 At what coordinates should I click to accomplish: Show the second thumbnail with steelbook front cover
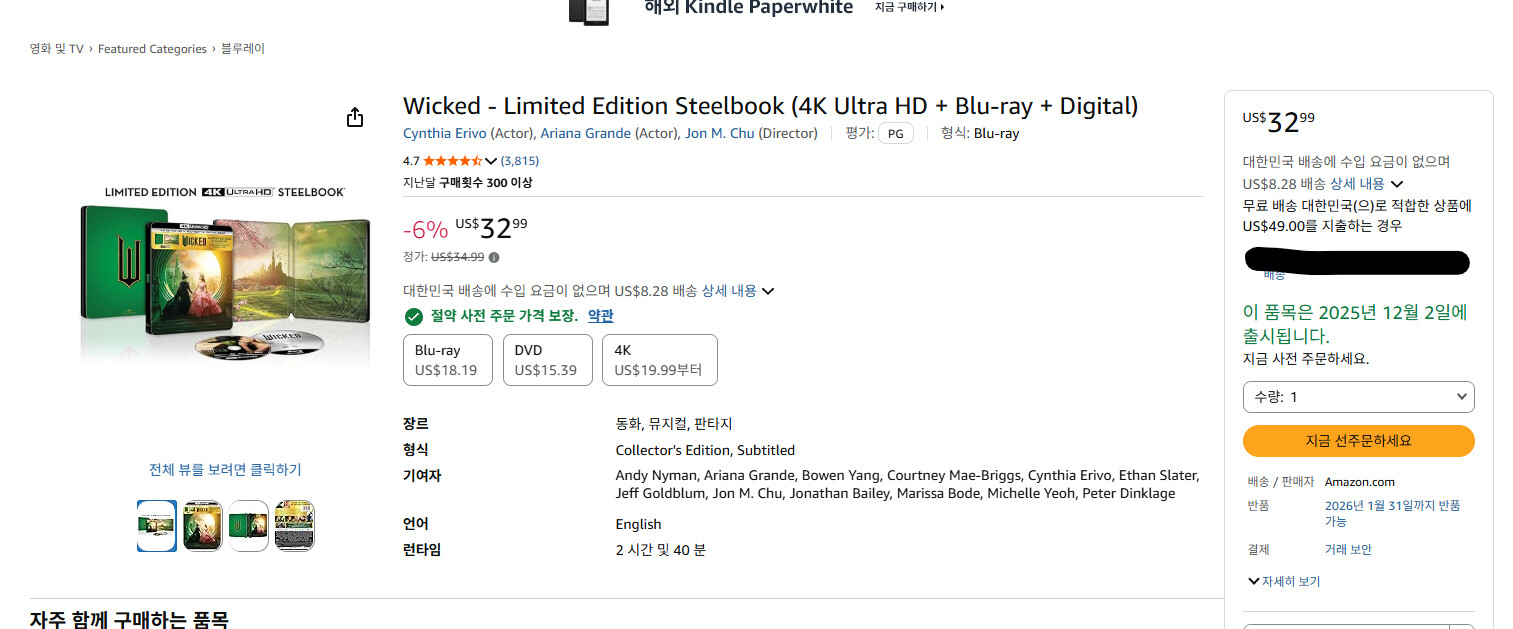pyautogui.click(x=203, y=525)
